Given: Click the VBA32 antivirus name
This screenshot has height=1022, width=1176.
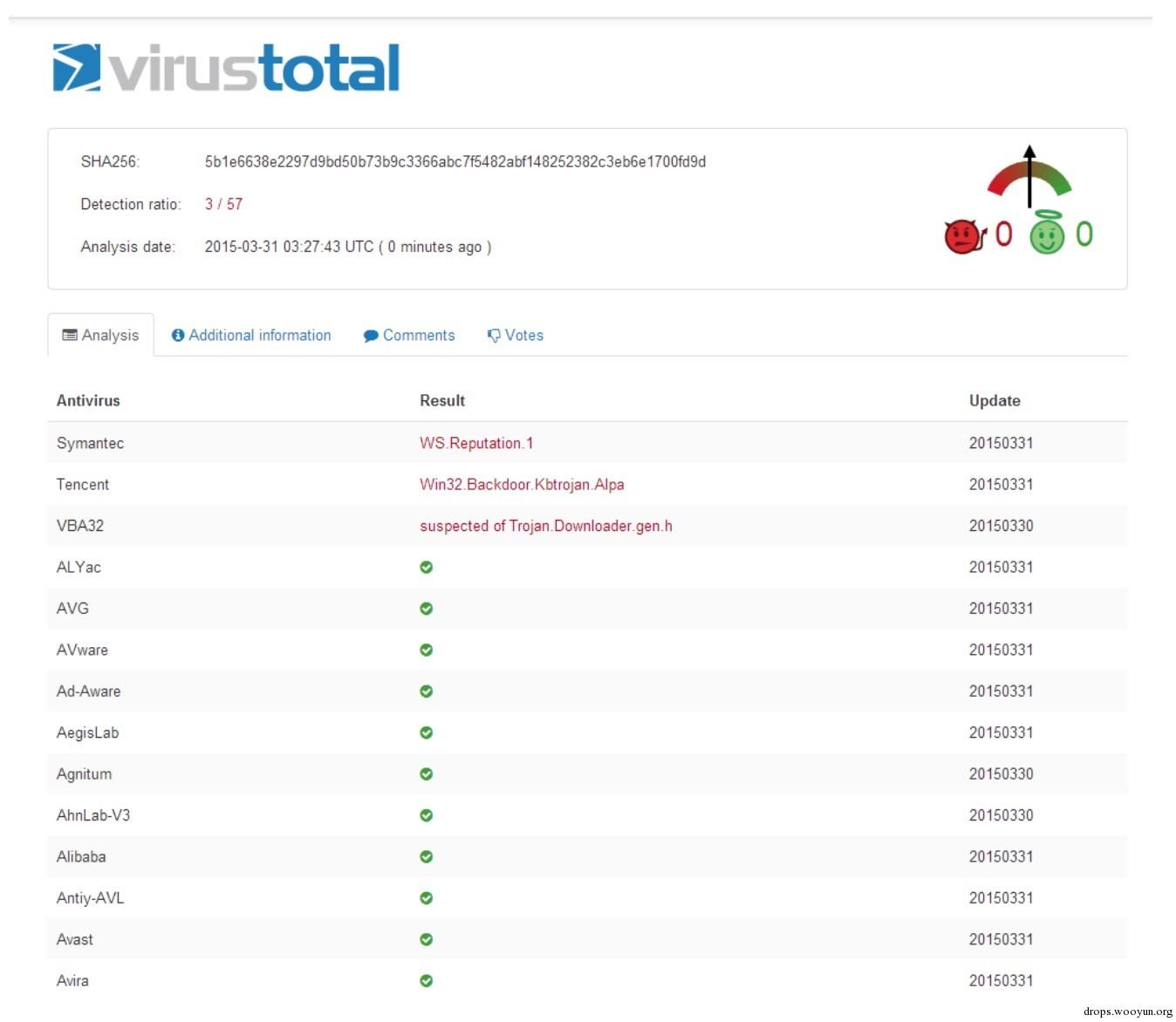Looking at the screenshot, I should click(x=80, y=526).
